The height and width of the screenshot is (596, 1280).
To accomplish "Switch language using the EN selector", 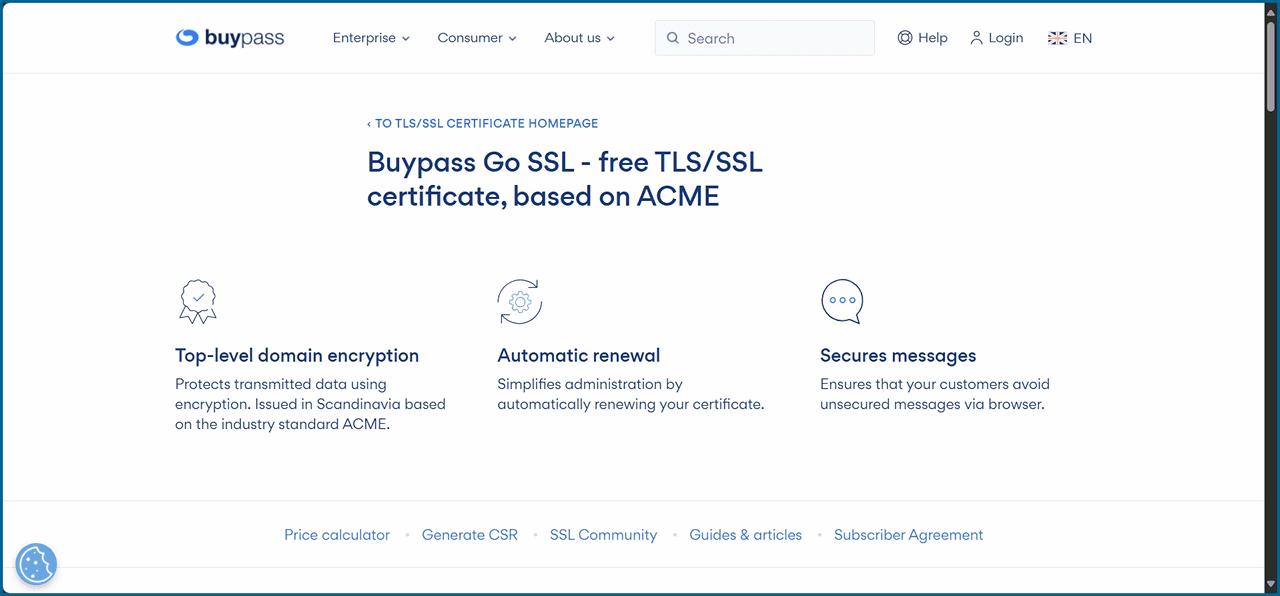I will pyautogui.click(x=1082, y=38).
